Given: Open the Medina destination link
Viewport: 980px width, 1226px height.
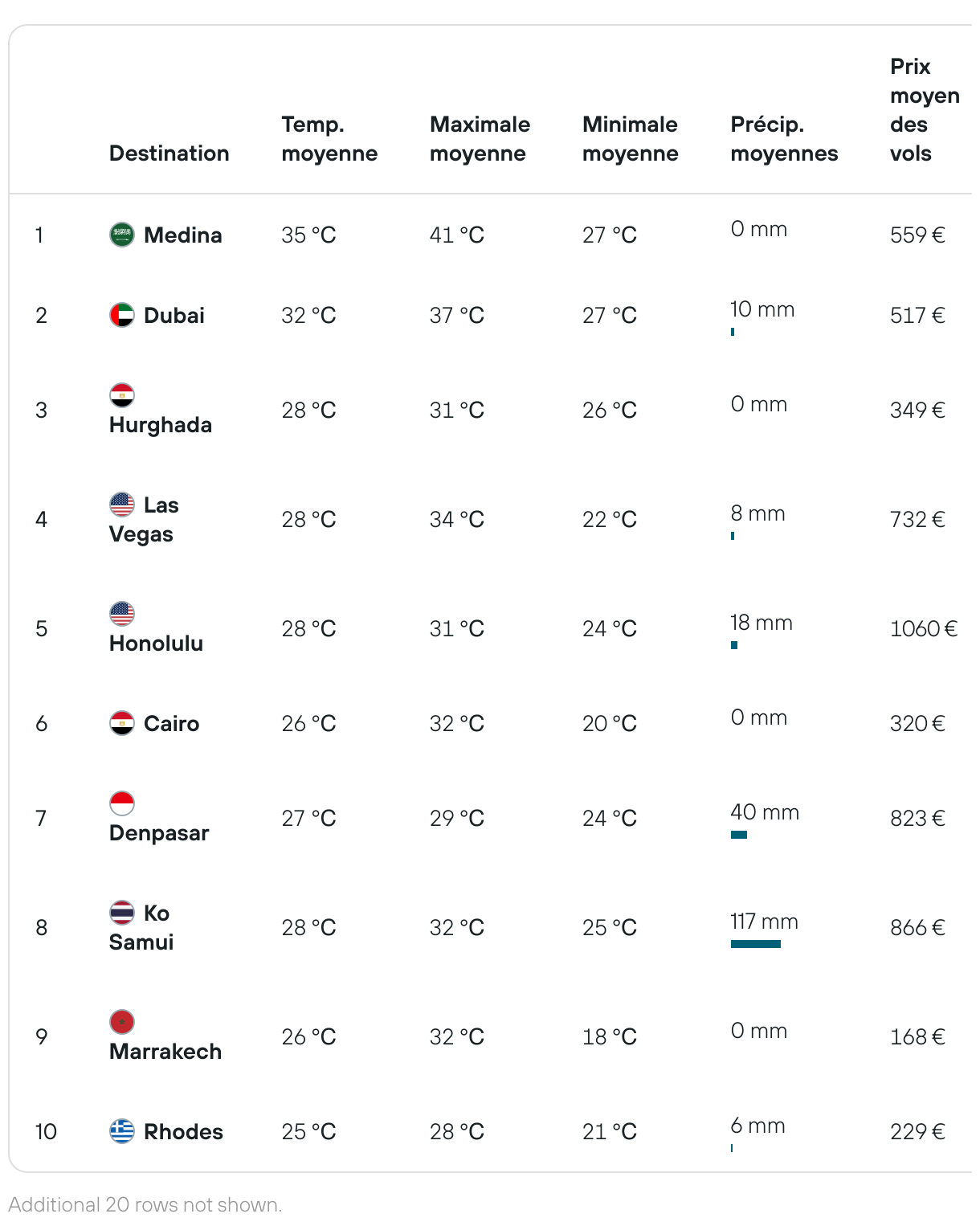Looking at the screenshot, I should tap(182, 235).
